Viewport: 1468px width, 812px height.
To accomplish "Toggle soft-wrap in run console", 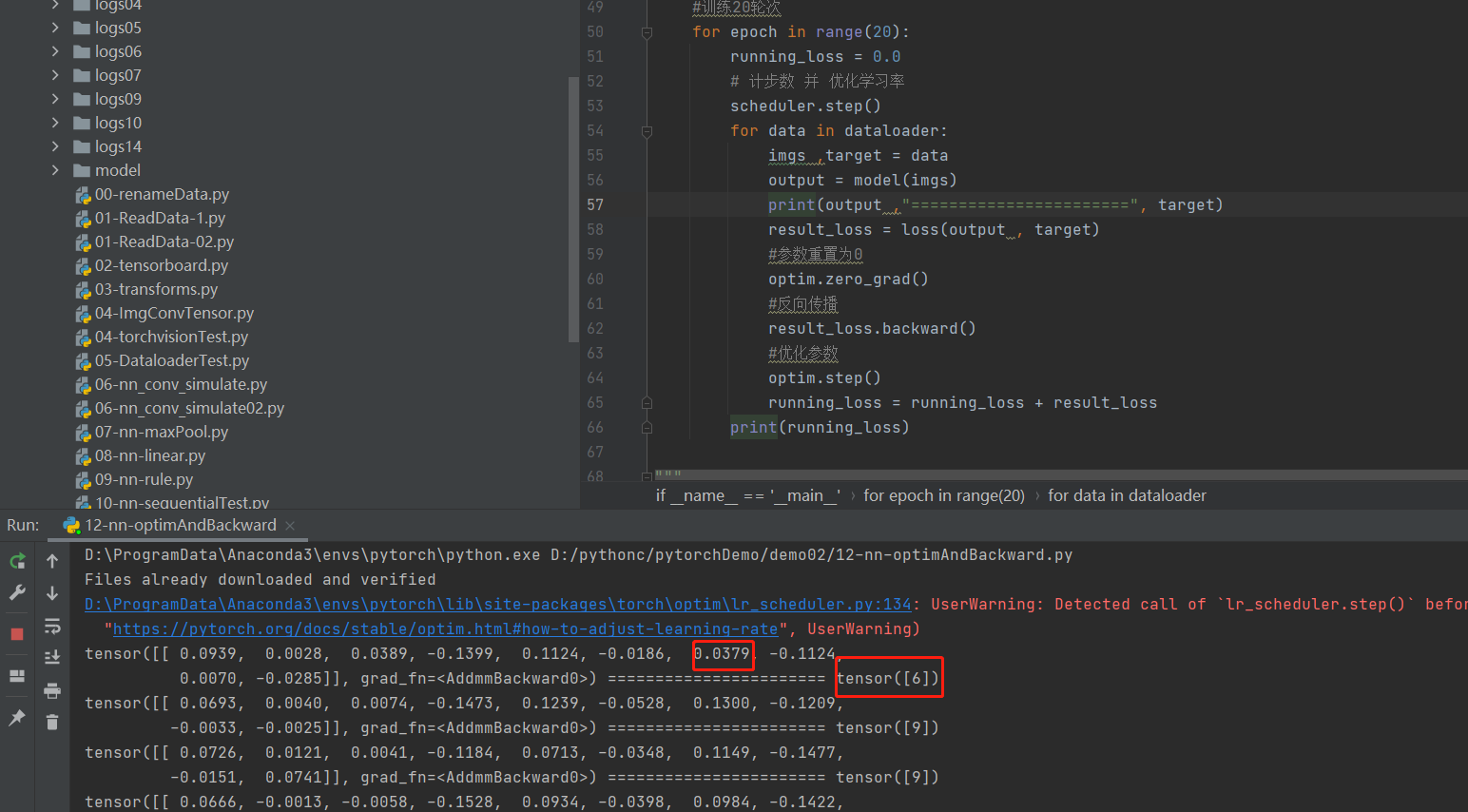I will [52, 626].
